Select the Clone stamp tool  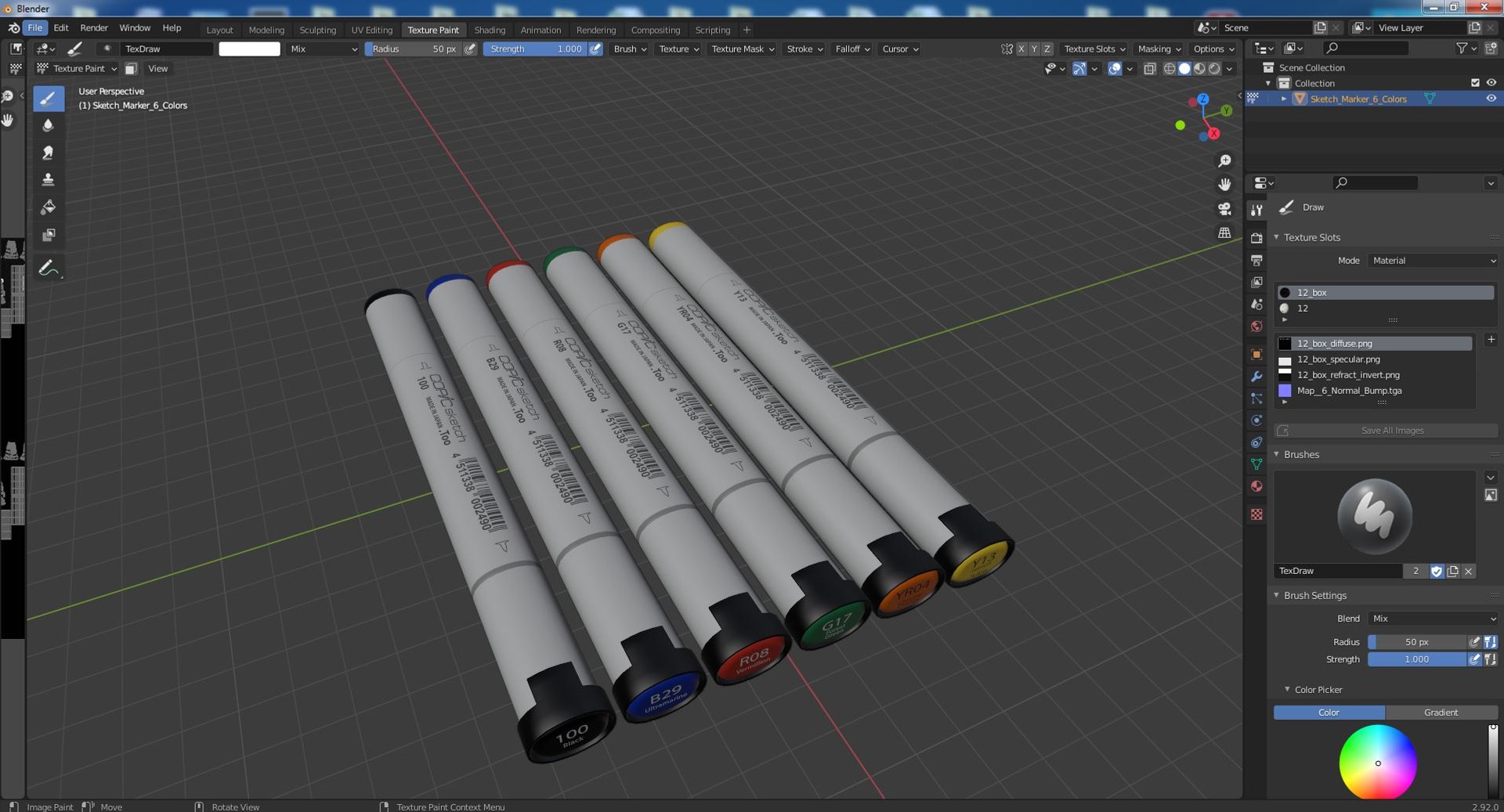(49, 180)
